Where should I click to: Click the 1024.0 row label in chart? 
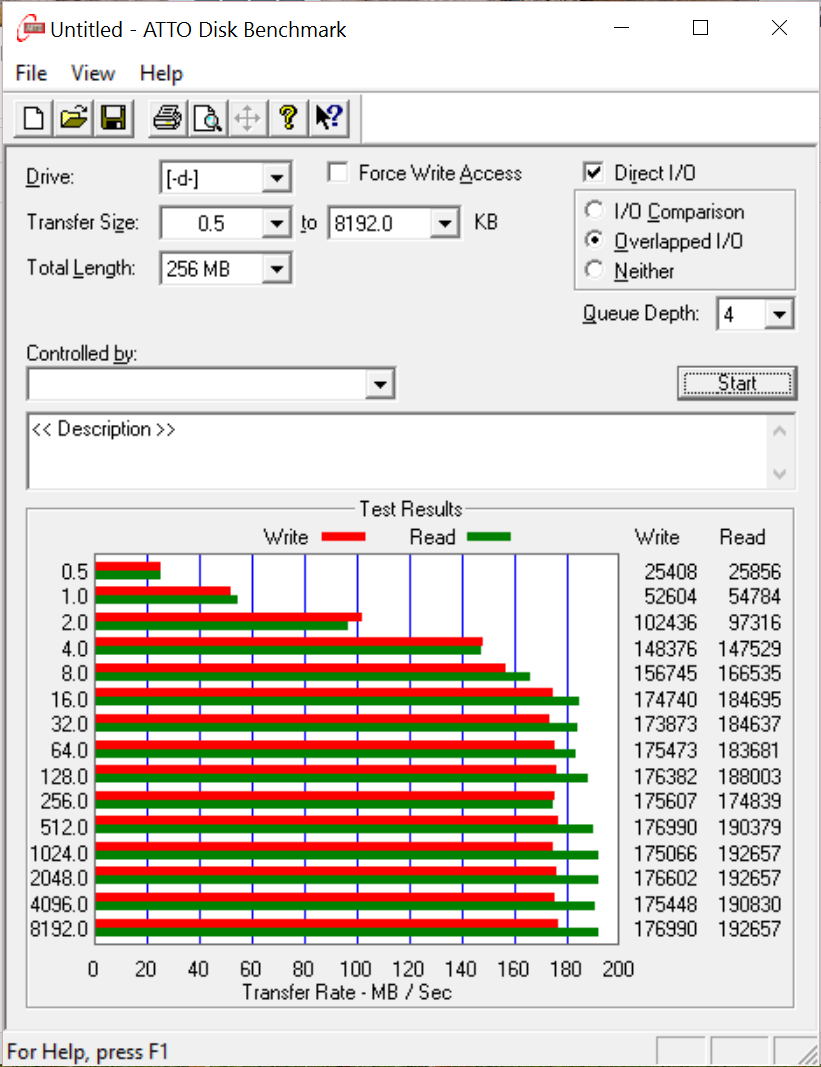(x=59, y=853)
